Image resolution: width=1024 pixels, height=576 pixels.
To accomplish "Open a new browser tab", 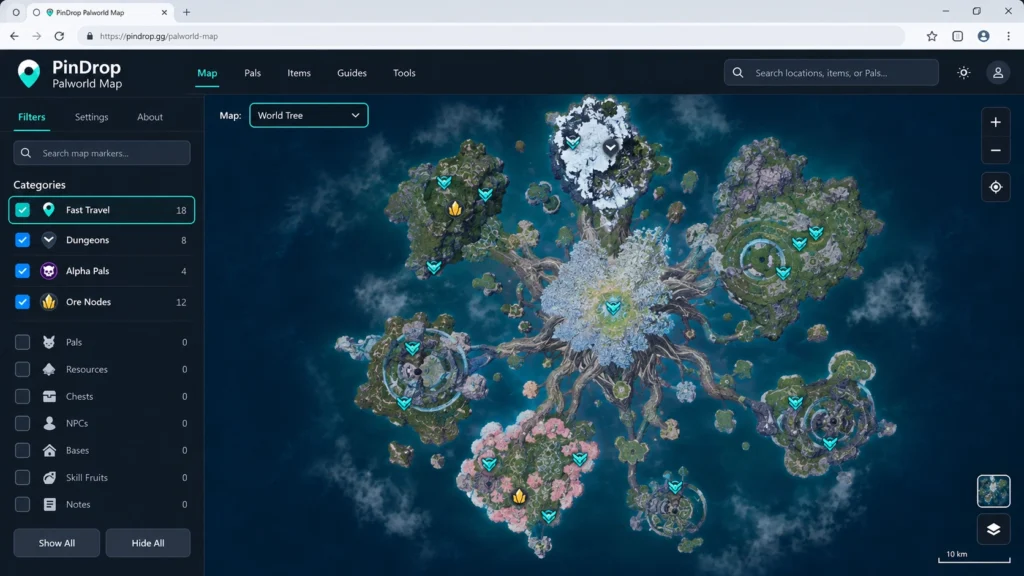I will (x=187, y=12).
